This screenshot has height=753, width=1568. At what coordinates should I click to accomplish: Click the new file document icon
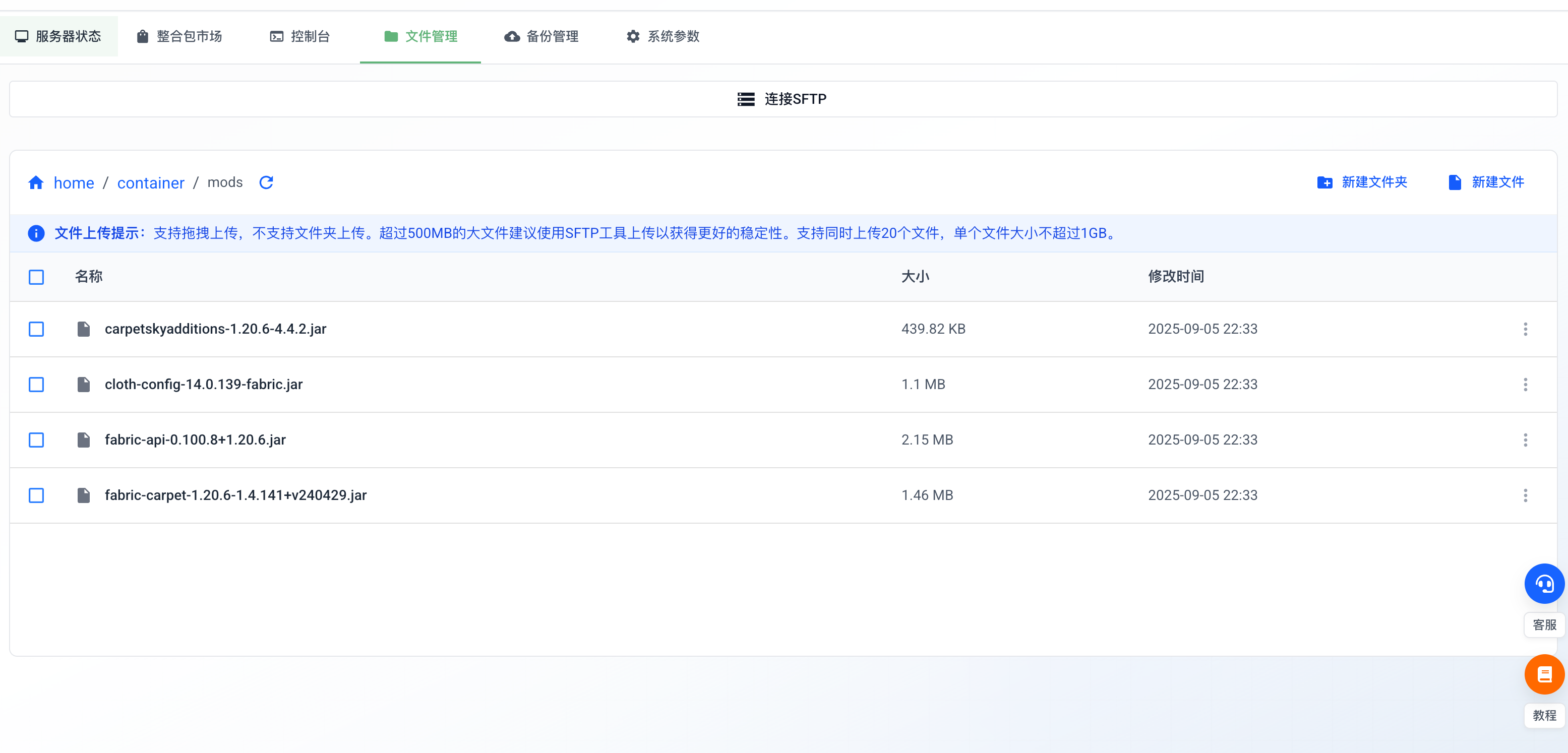click(x=1455, y=182)
